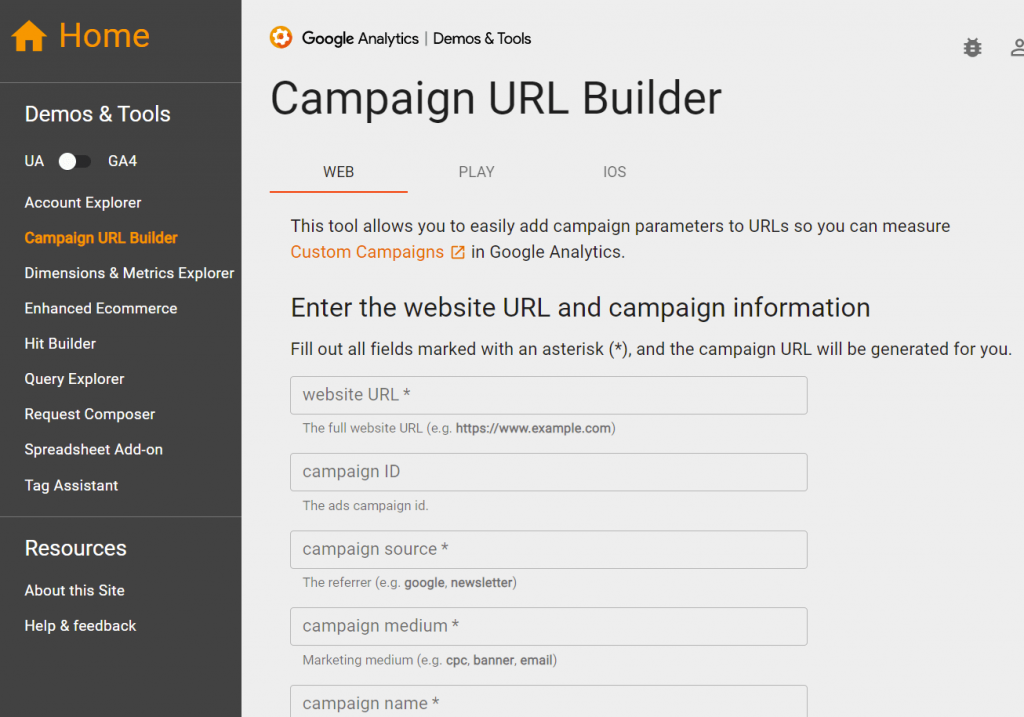The width and height of the screenshot is (1024, 717).
Task: Click the Google Analytics logo icon
Action: tap(281, 38)
